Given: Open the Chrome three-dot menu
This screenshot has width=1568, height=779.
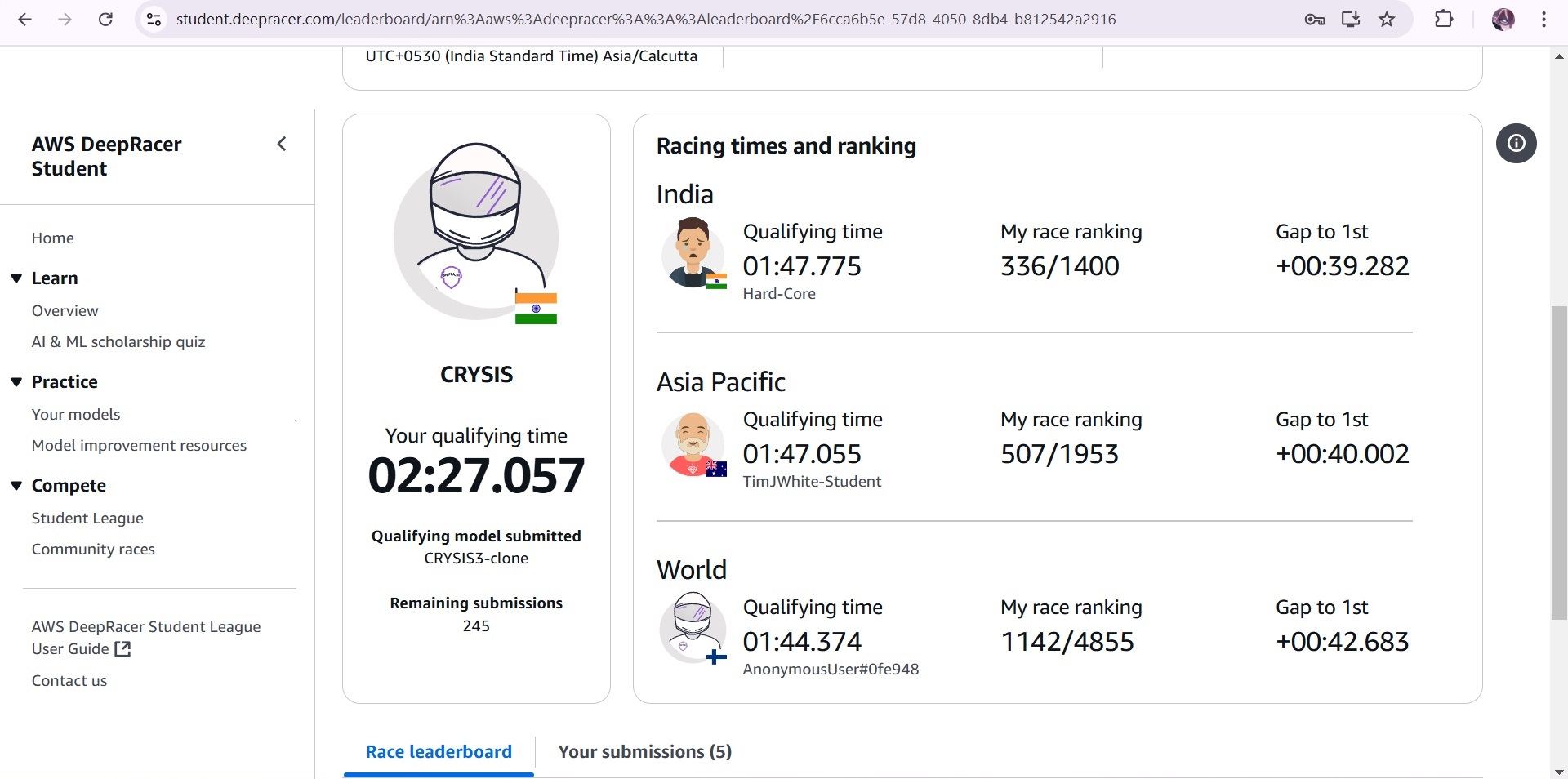Looking at the screenshot, I should click(1543, 20).
